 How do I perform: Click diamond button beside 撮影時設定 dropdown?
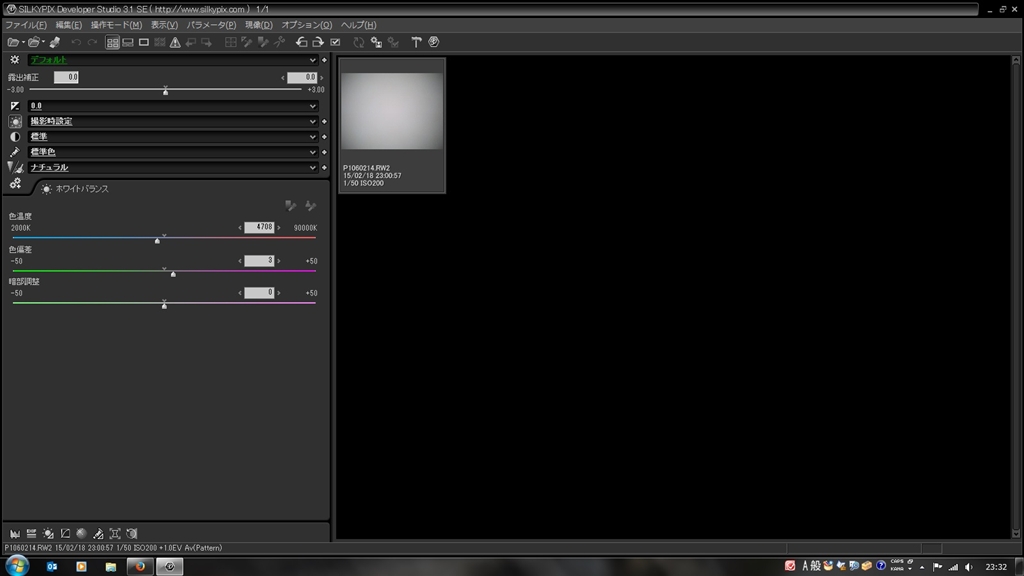(325, 121)
